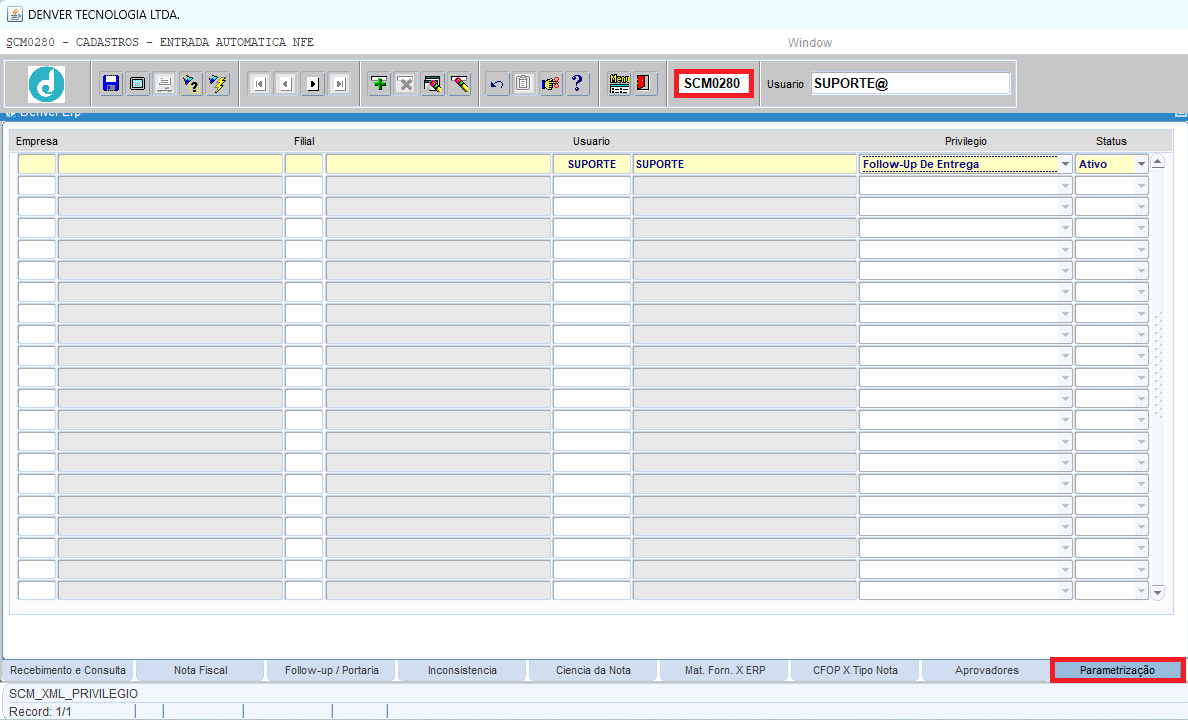Open the Ativo status dropdown
This screenshot has height=720, width=1188.
point(1141,164)
